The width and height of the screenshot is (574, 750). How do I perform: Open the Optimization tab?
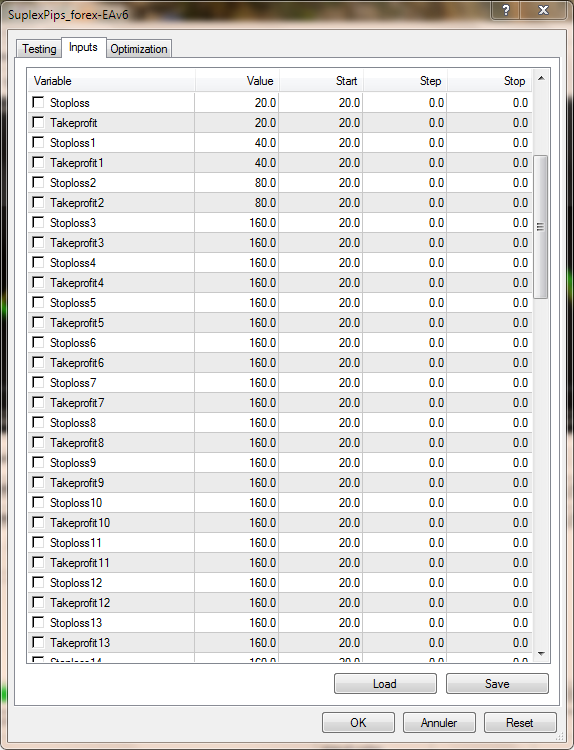[x=139, y=49]
